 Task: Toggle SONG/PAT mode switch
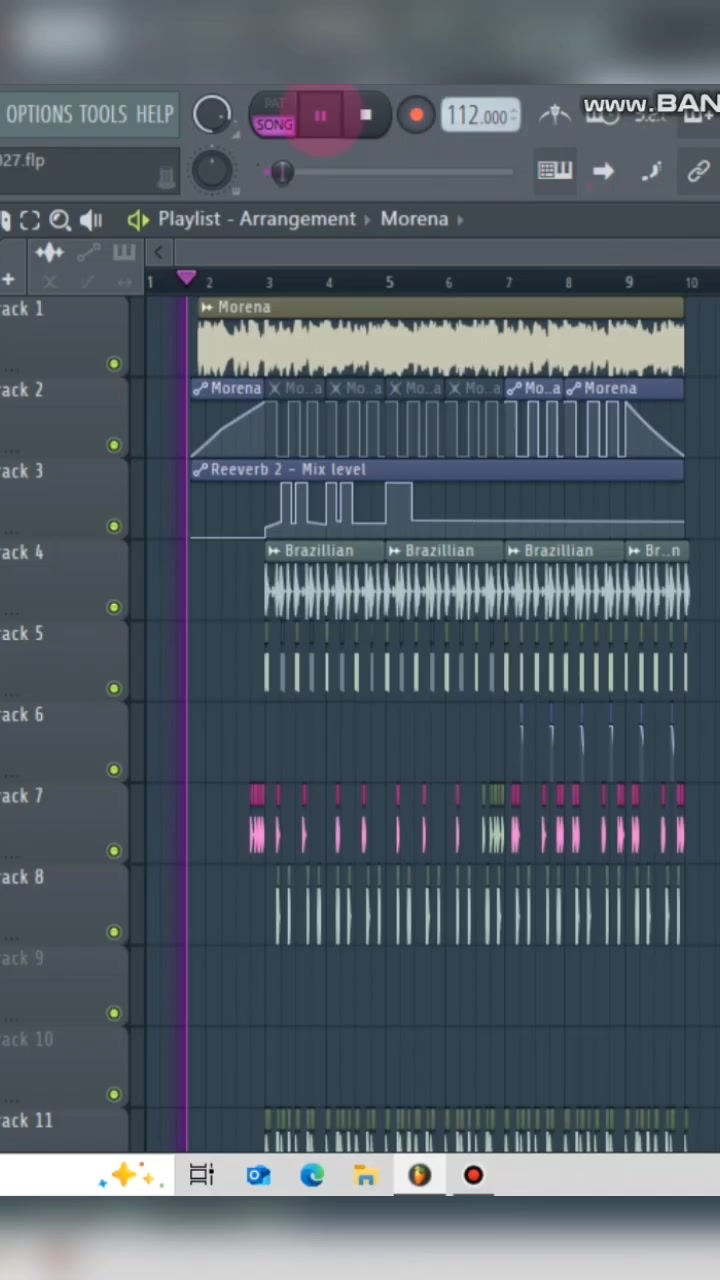point(274,117)
